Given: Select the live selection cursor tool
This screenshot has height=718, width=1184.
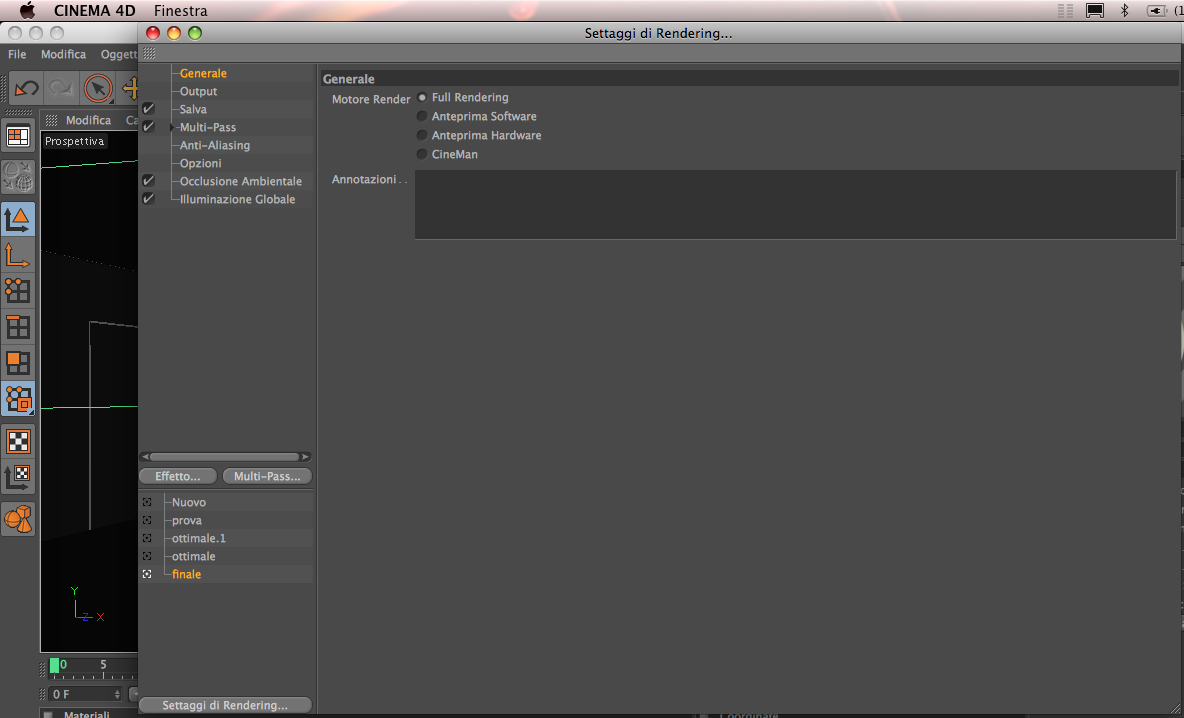Looking at the screenshot, I should click(97, 88).
